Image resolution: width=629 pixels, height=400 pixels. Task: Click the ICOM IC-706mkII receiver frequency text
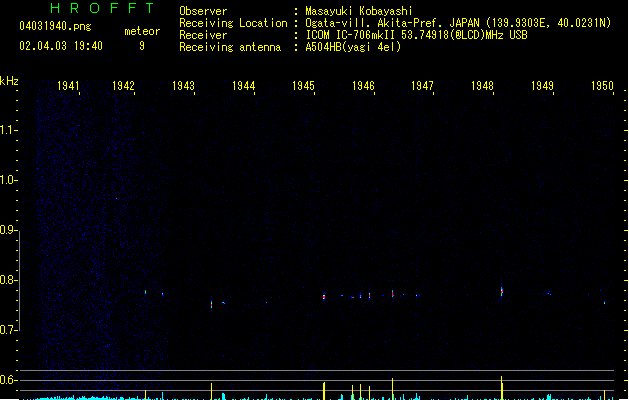pos(416,35)
